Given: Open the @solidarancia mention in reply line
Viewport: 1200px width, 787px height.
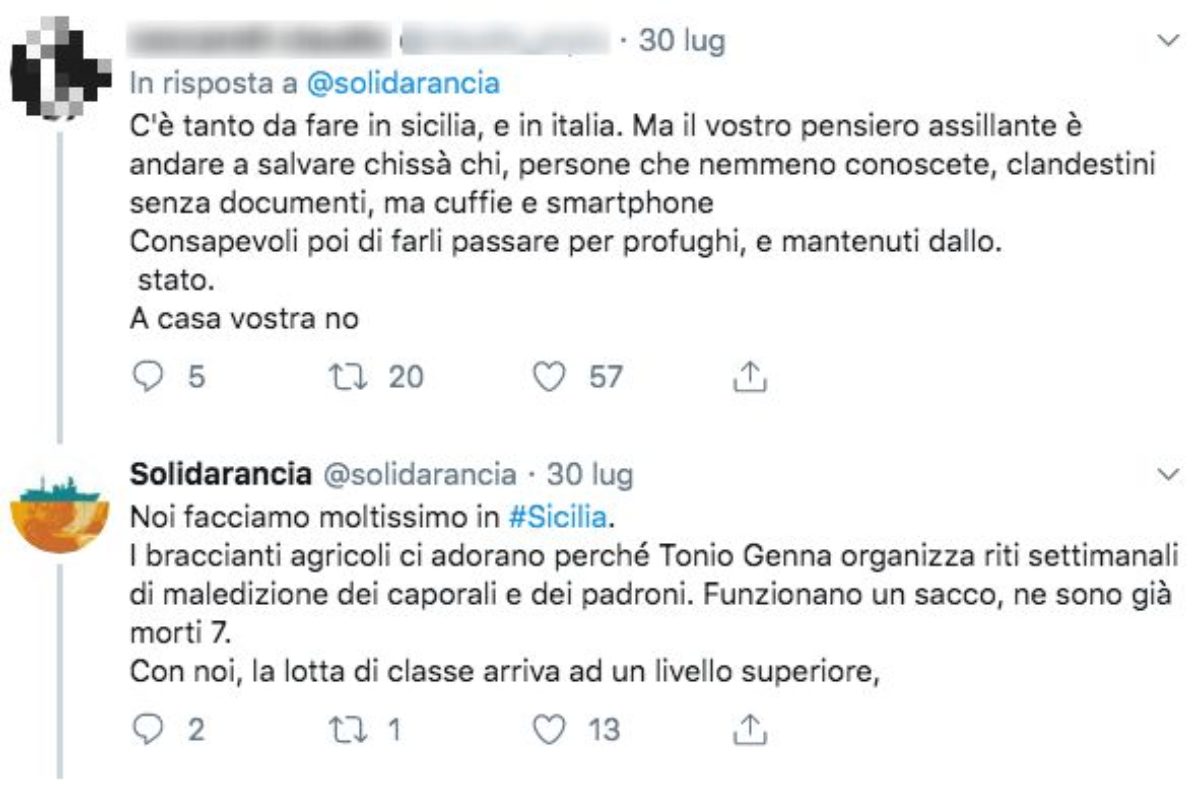Looking at the screenshot, I should 402,84.
